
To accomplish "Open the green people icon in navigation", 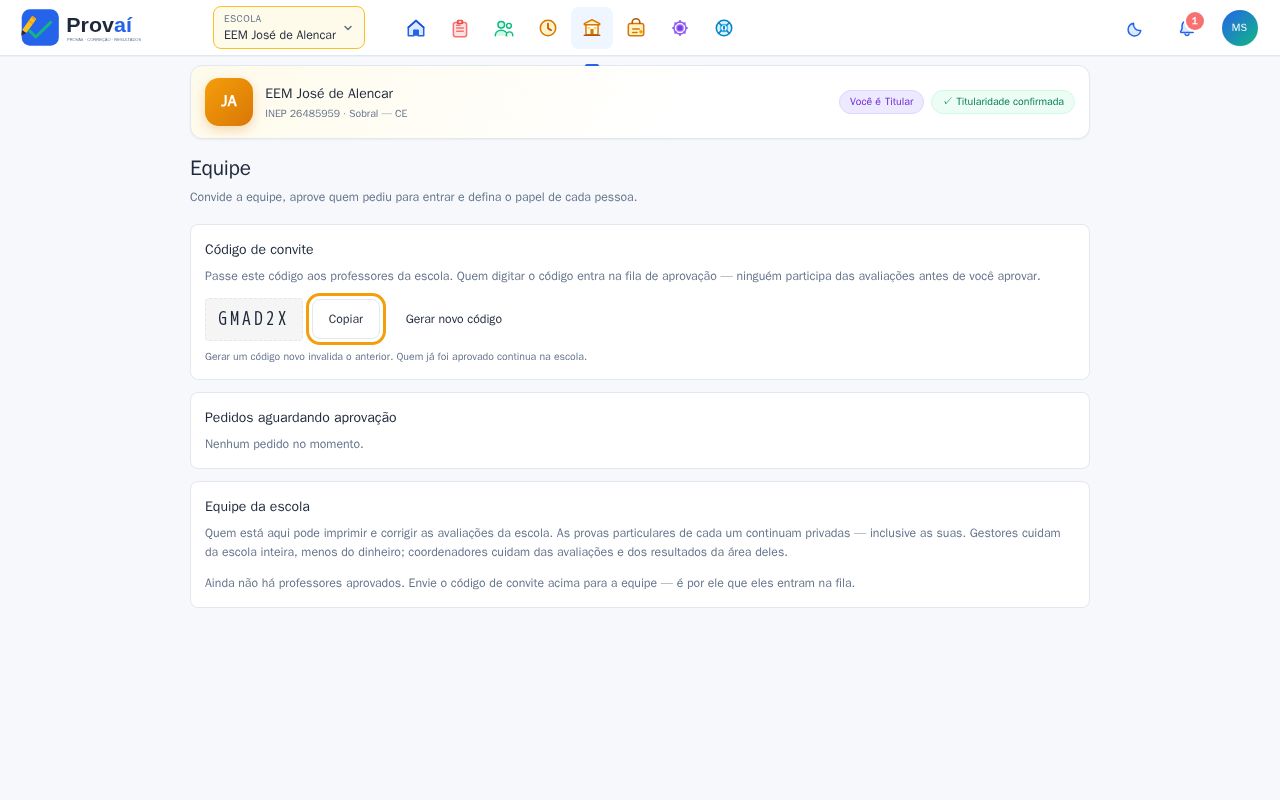I will [504, 28].
